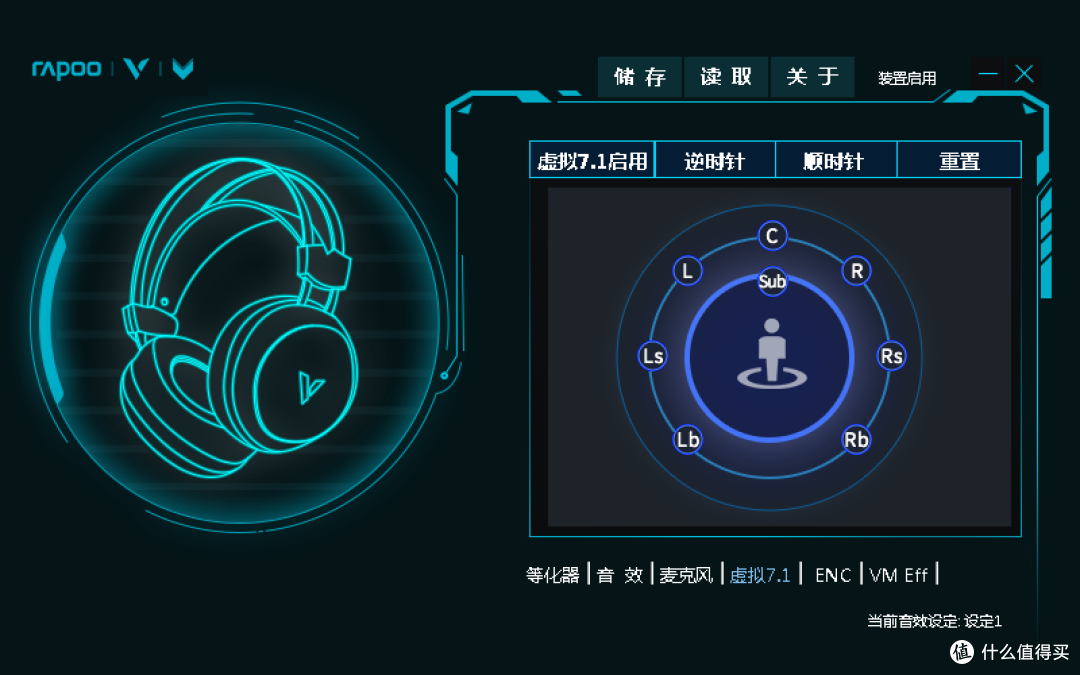Select the Ls left-surround speaker node
The width and height of the screenshot is (1080, 675).
pyautogui.click(x=652, y=355)
